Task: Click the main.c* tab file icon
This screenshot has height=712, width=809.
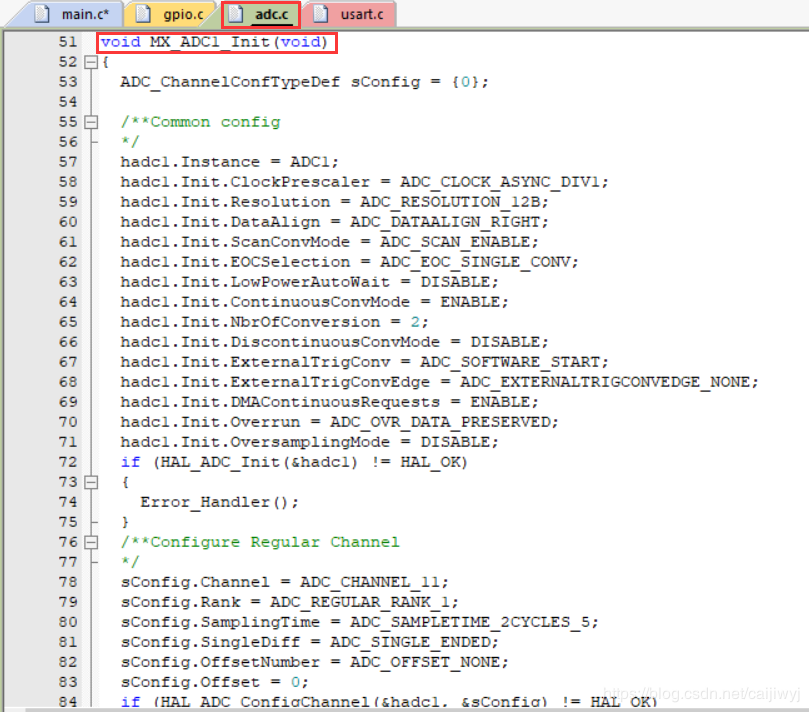Action: (x=42, y=14)
